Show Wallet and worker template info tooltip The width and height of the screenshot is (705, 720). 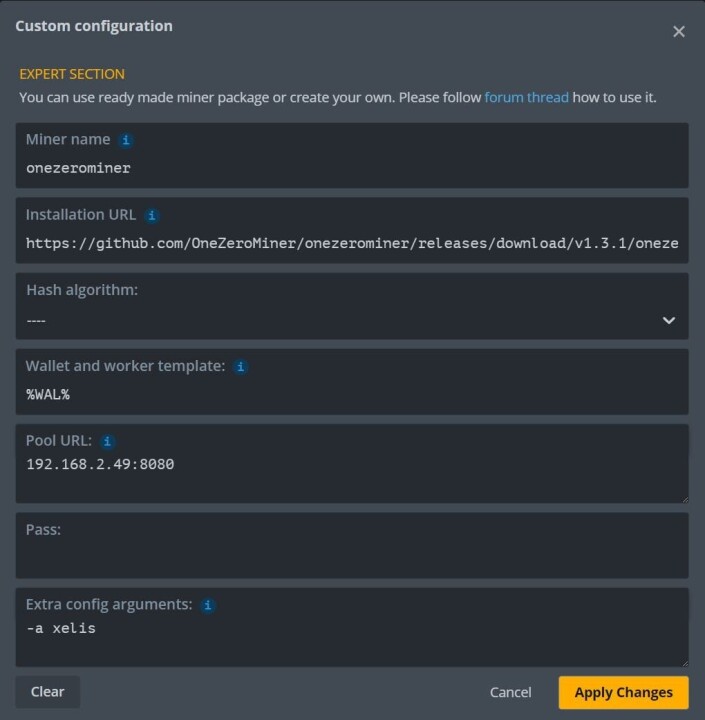tap(240, 367)
